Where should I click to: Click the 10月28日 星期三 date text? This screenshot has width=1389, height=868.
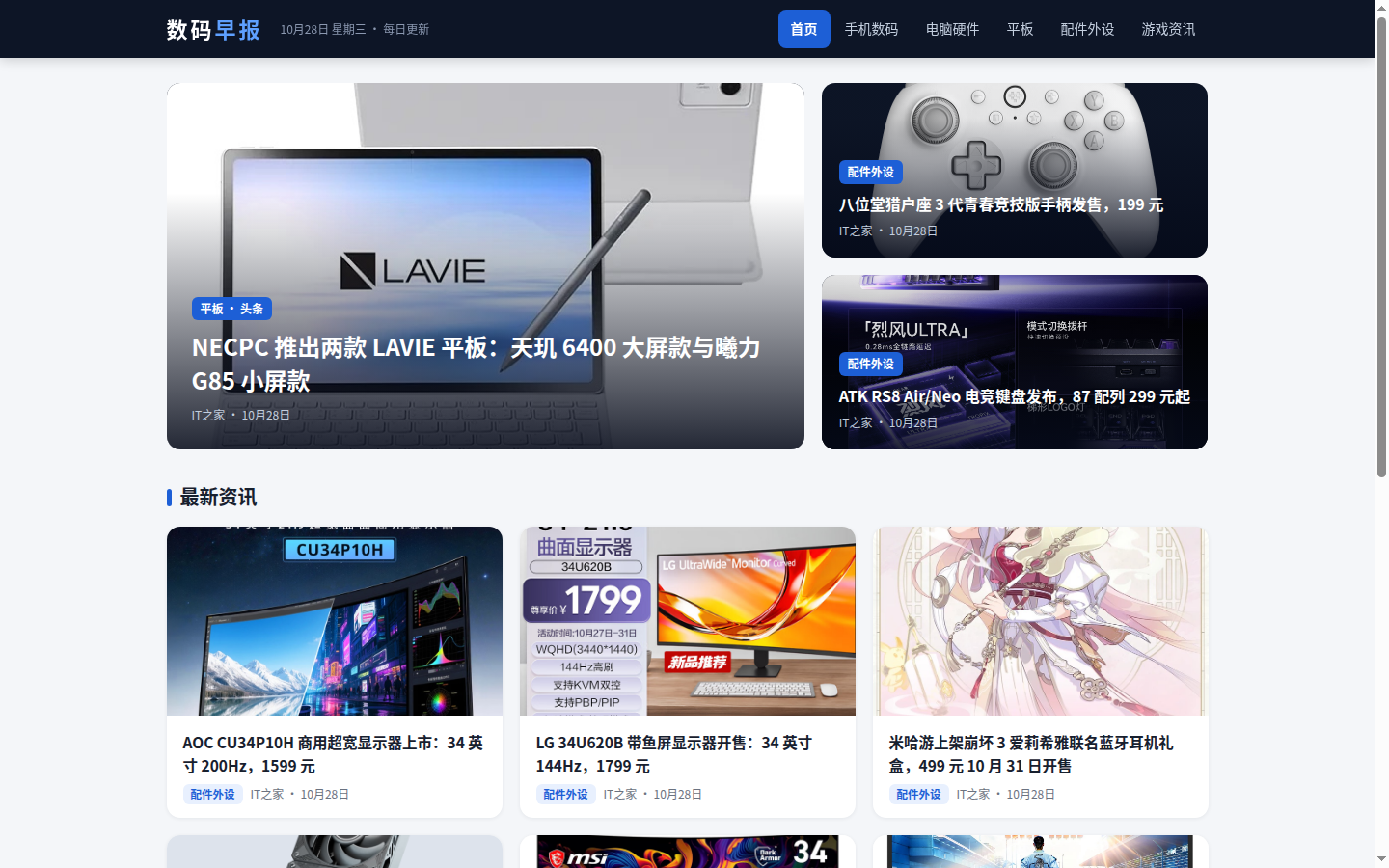[x=323, y=29]
